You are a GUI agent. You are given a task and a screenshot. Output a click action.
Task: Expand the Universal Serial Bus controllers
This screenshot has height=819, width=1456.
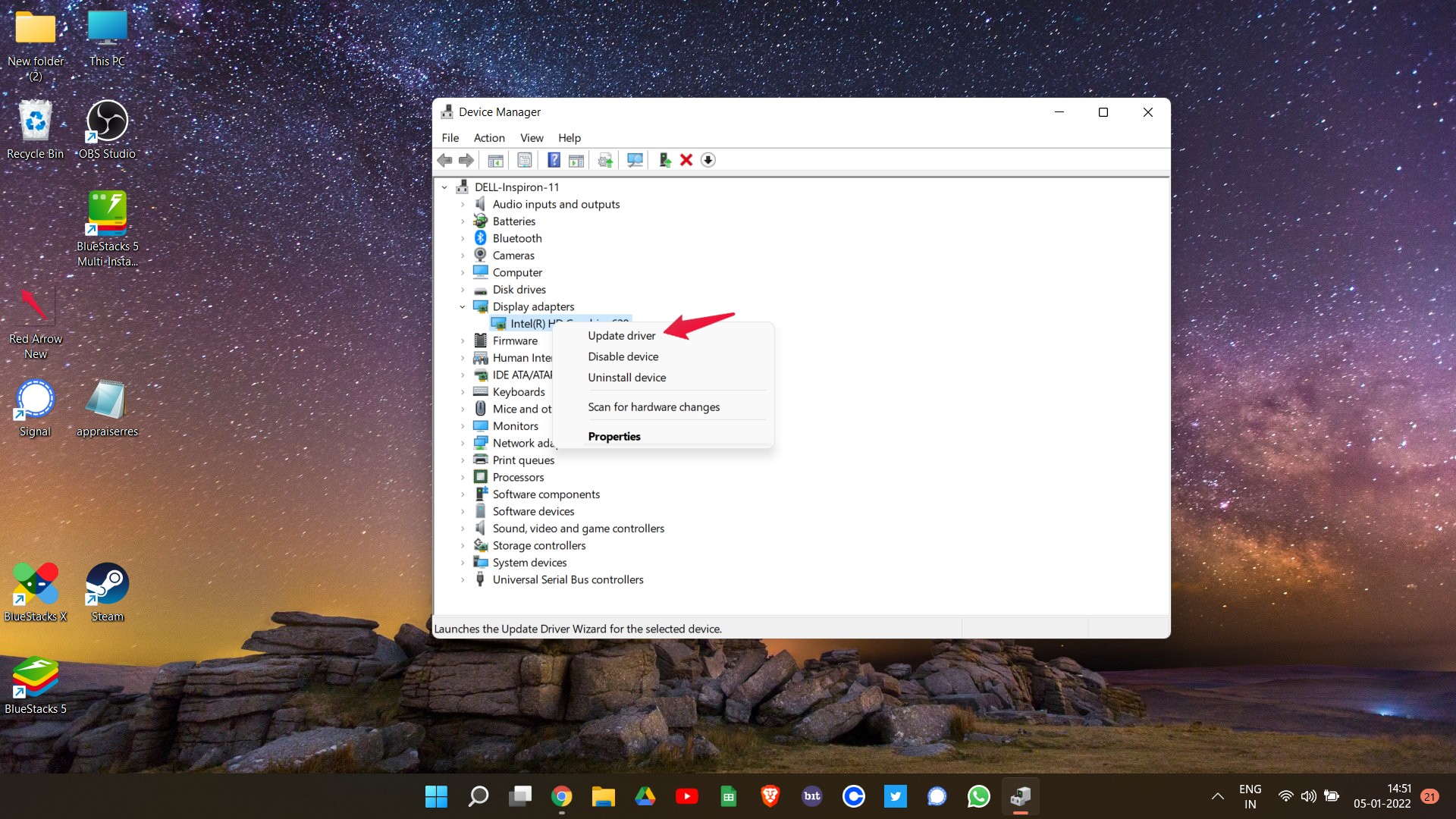(463, 579)
